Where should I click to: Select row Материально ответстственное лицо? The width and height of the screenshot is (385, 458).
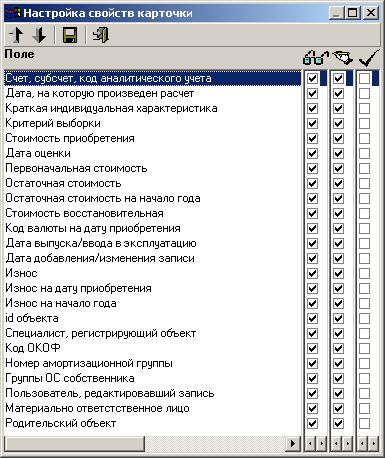coord(152,408)
